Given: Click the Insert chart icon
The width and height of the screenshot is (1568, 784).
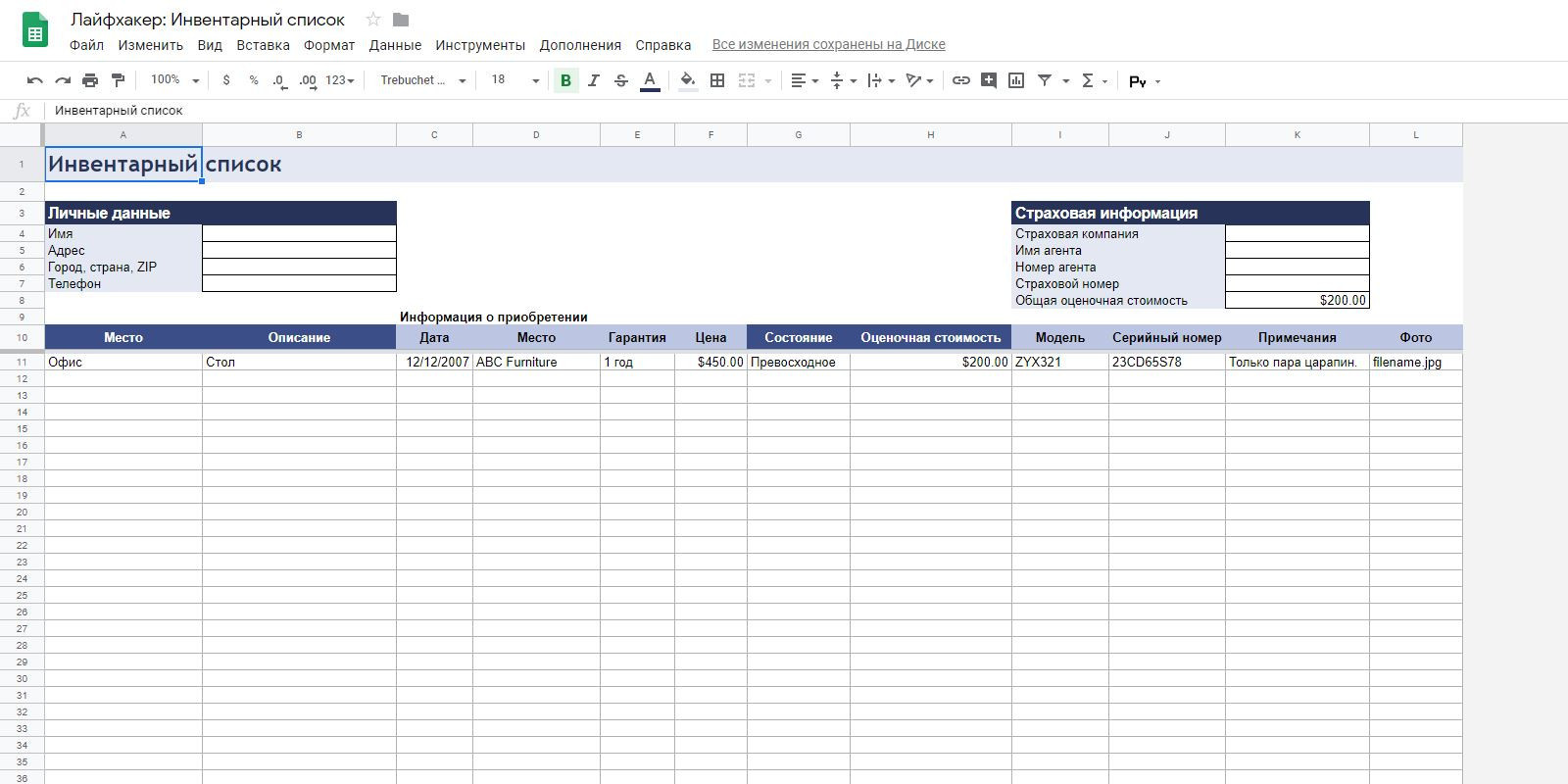Looking at the screenshot, I should (1016, 80).
